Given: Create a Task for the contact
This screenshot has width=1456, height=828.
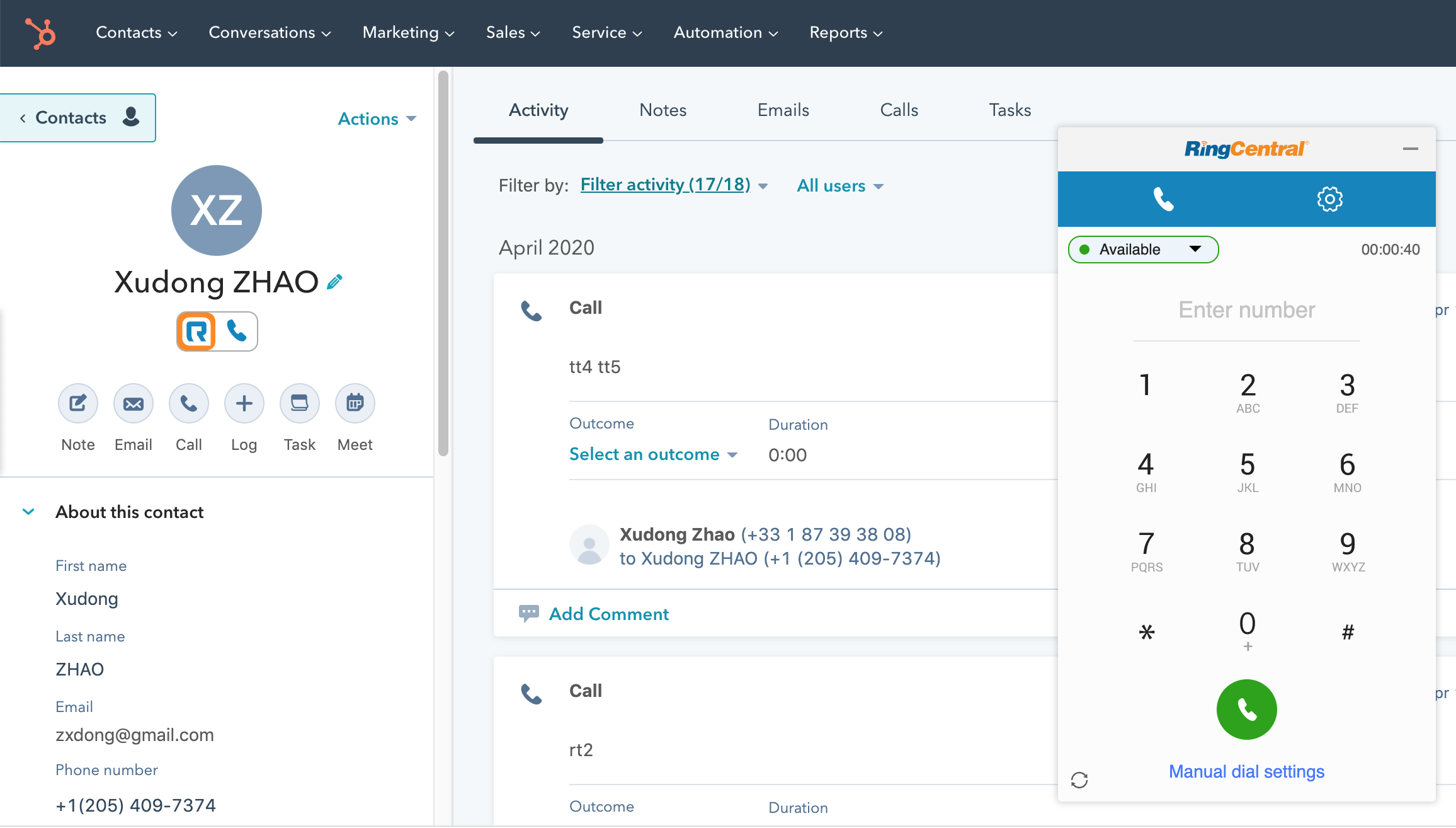Looking at the screenshot, I should (300, 403).
